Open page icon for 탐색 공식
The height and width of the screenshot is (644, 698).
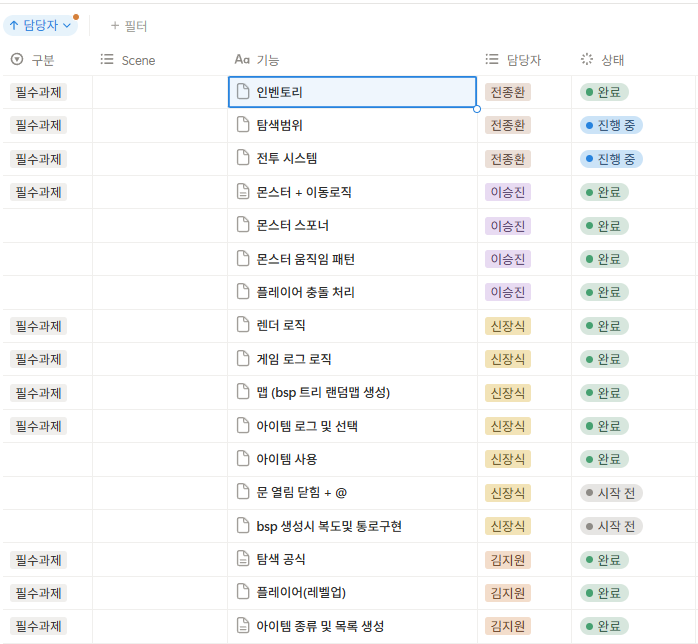tap(243, 559)
